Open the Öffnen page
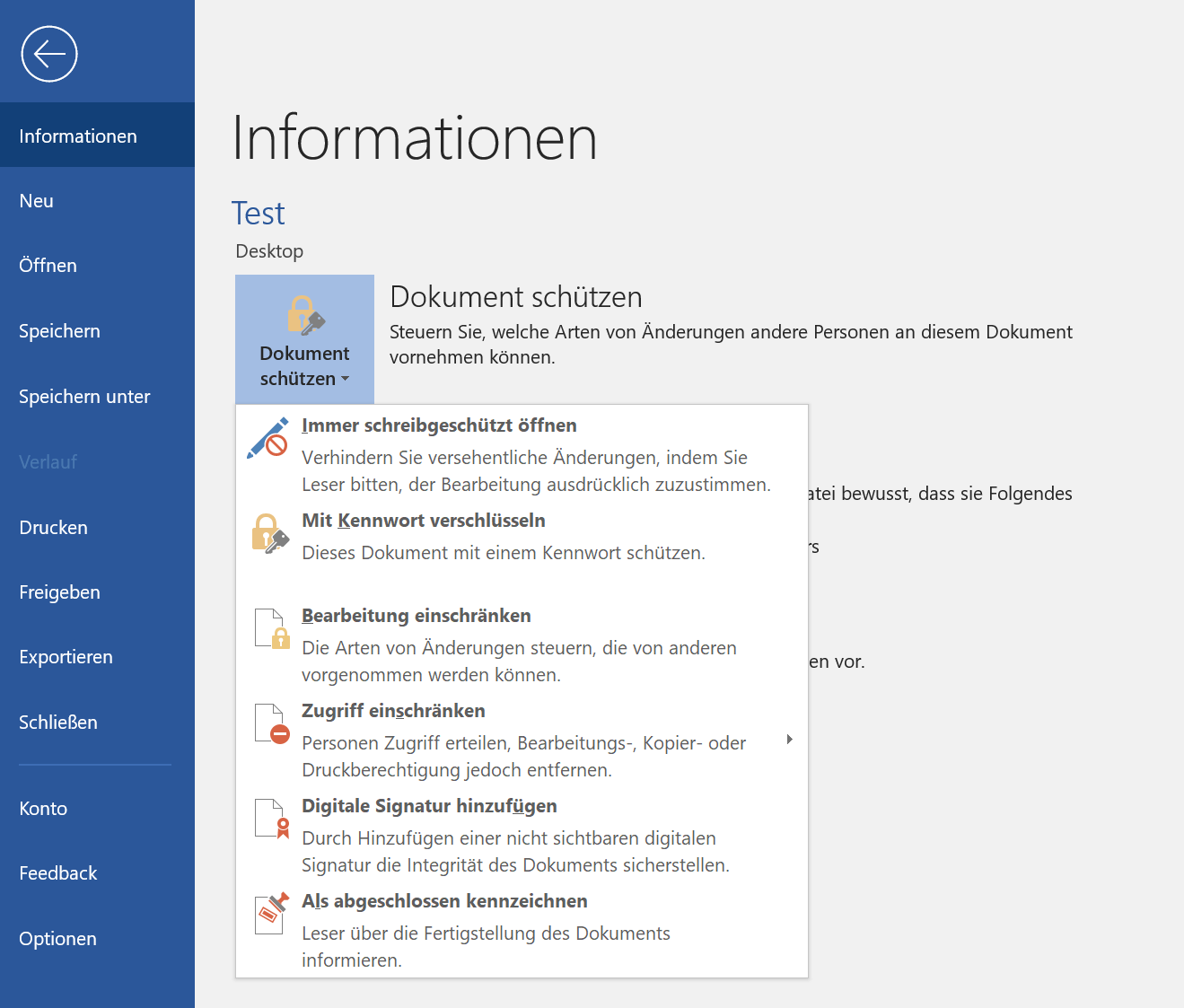Screen dimensions: 1184x1008 tap(97, 266)
